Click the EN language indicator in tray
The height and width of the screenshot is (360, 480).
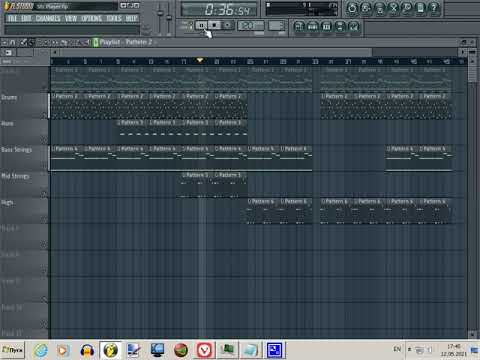[x=397, y=349]
